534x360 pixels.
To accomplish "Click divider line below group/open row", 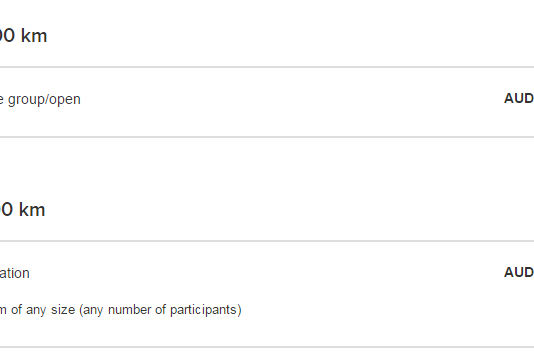I will [267, 137].
